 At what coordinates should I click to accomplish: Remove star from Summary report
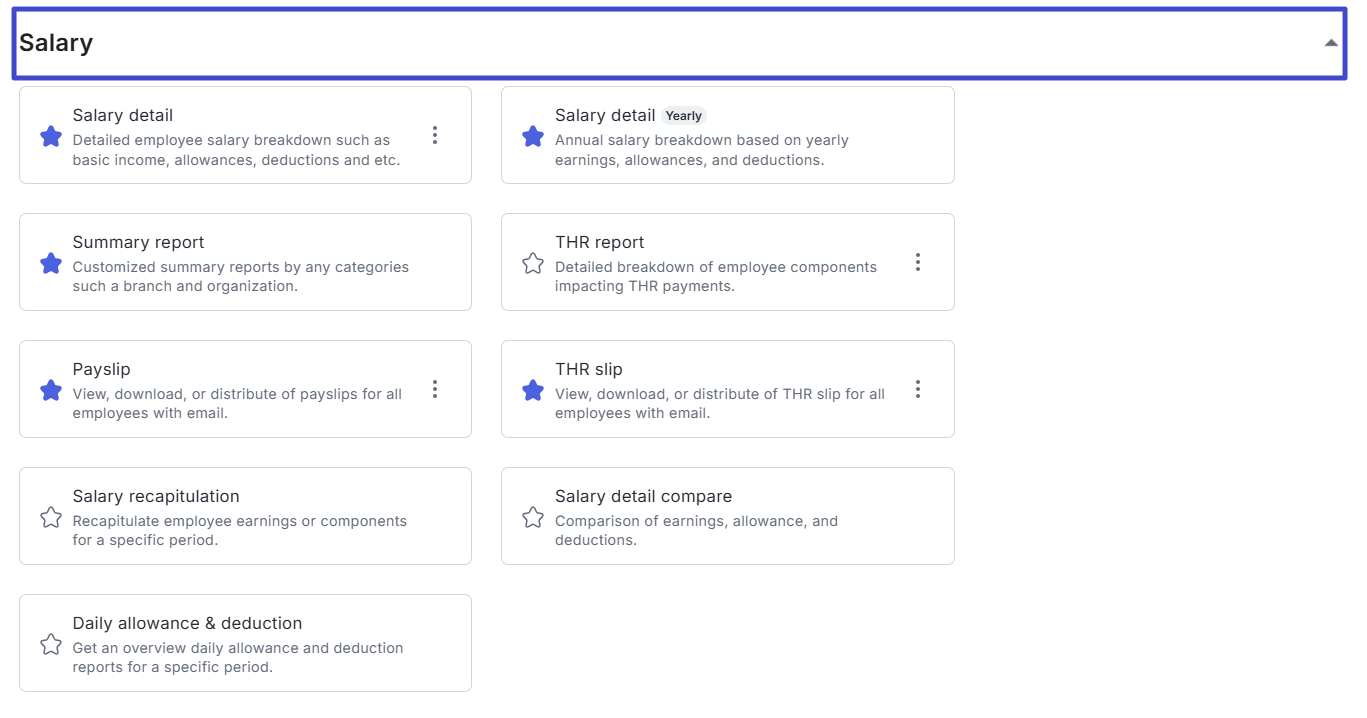point(51,263)
